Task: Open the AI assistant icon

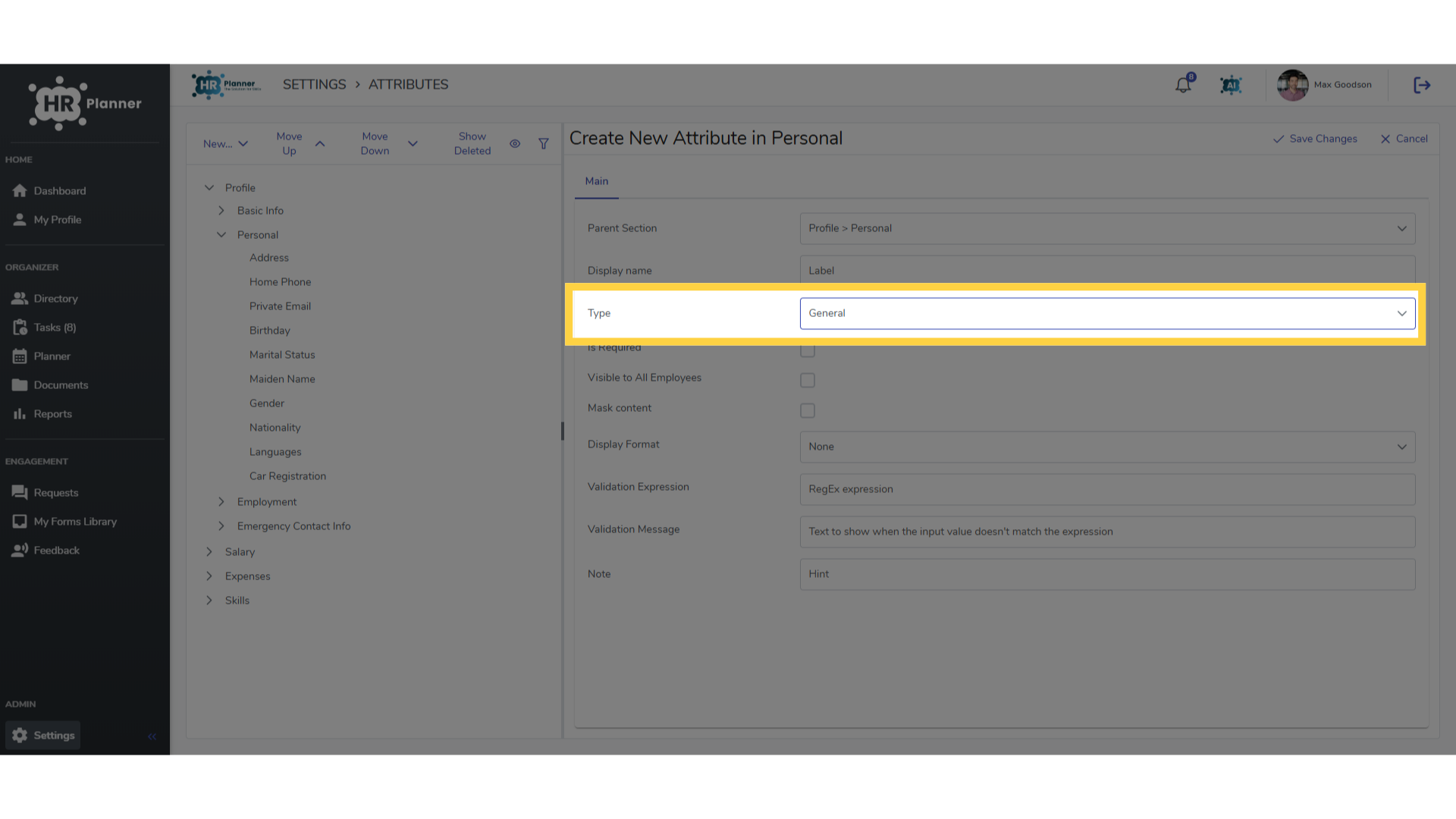Action: coord(1231,85)
